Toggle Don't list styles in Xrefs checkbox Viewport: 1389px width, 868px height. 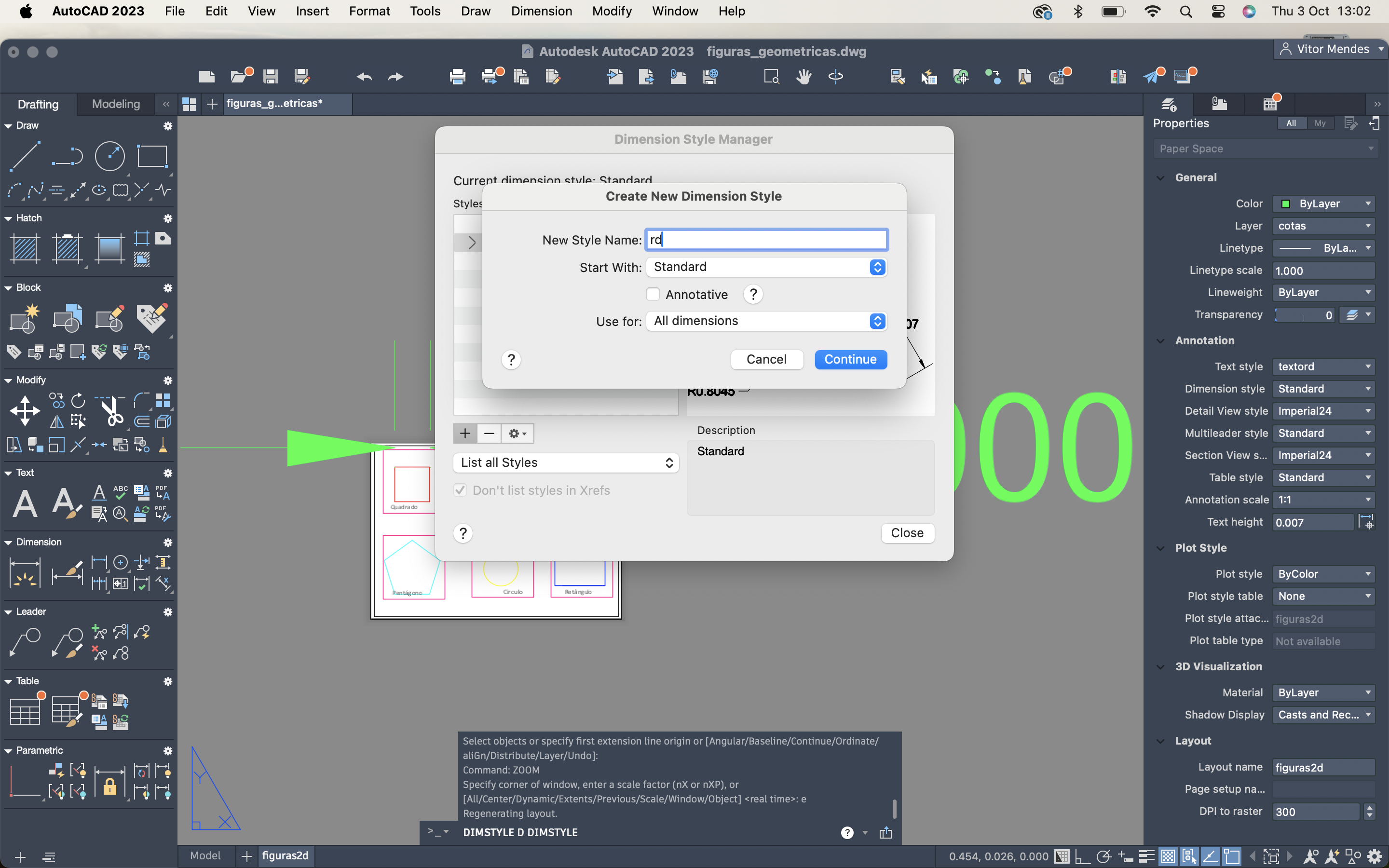click(x=460, y=490)
